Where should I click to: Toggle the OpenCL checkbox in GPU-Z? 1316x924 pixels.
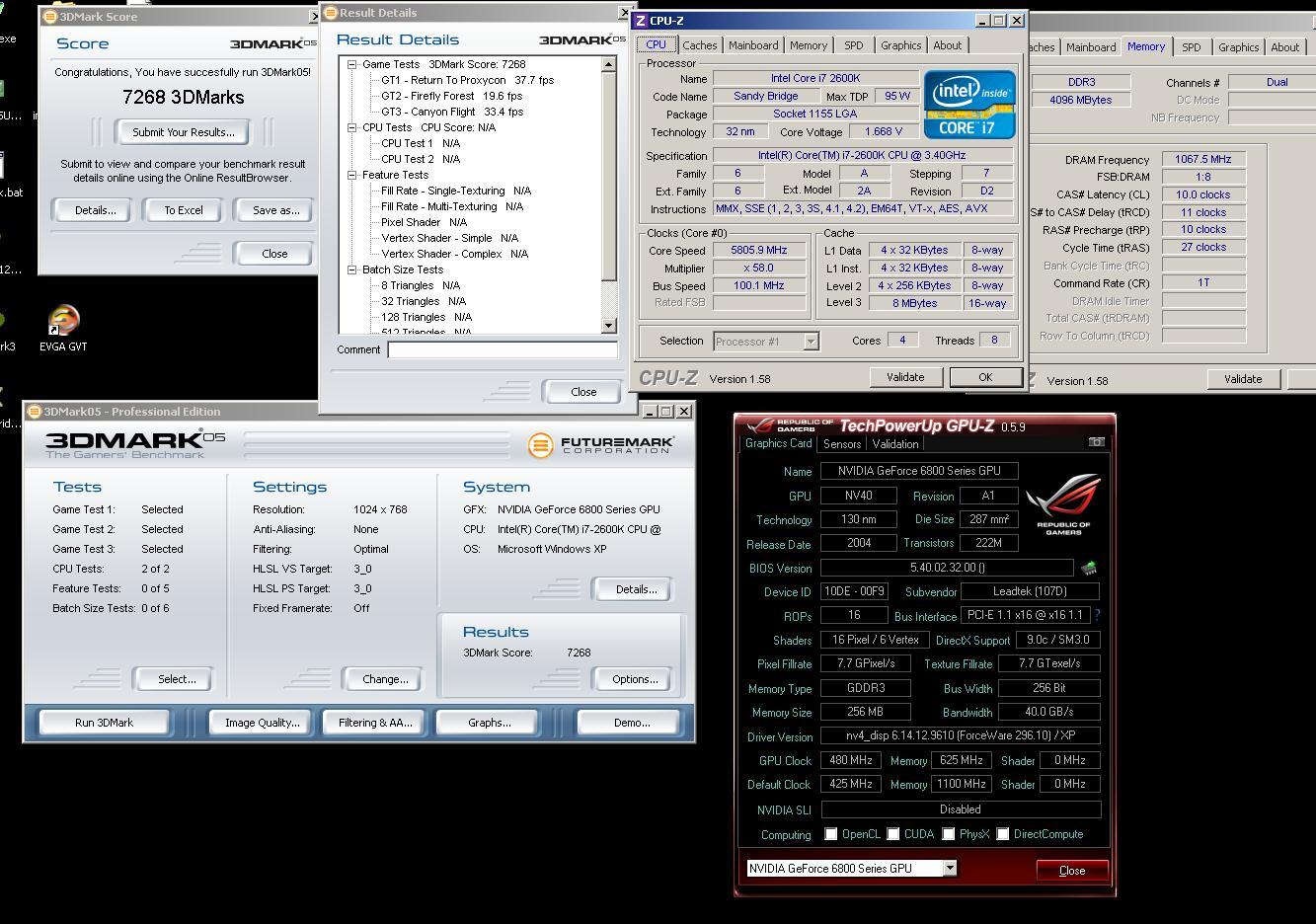coord(831,834)
